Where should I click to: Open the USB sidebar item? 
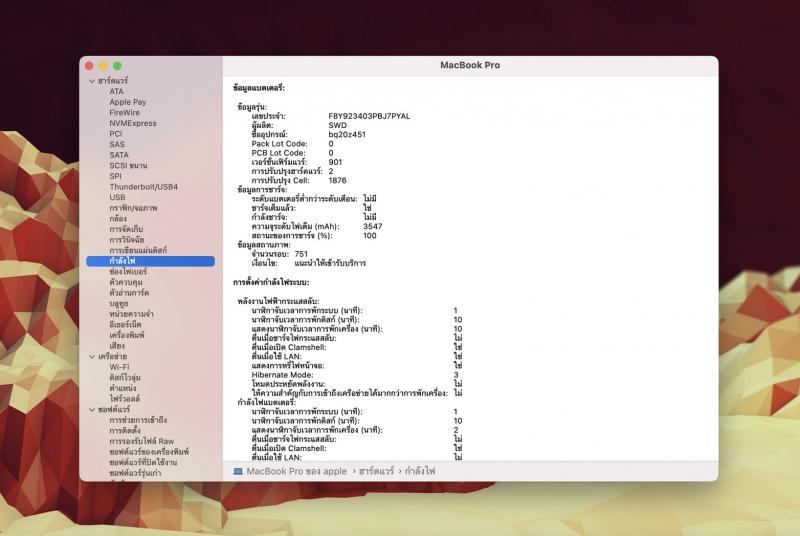[x=117, y=197]
